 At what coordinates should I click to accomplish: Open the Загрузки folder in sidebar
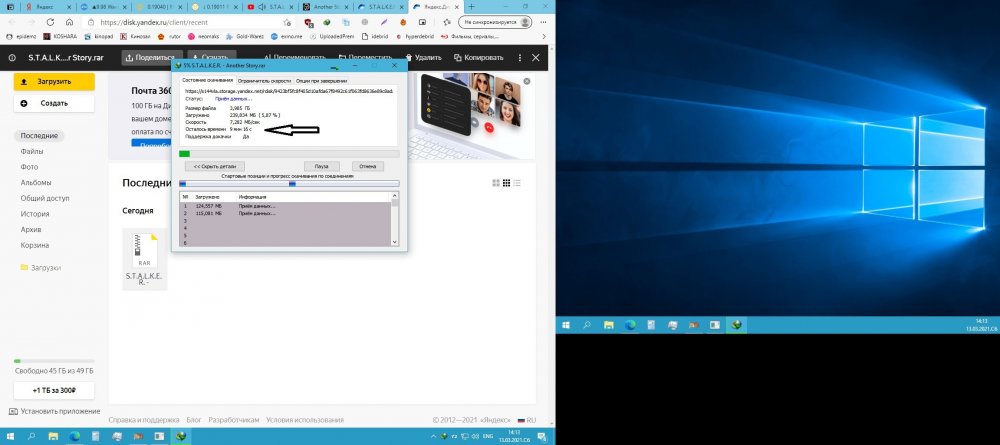pos(43,268)
